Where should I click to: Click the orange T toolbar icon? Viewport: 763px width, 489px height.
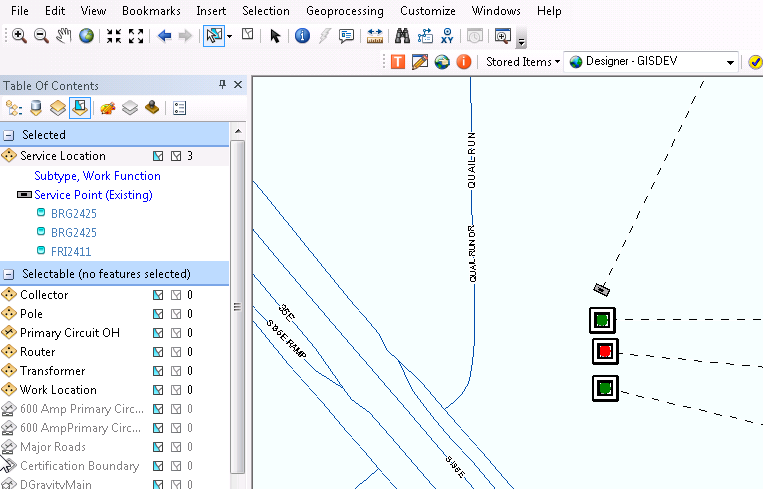(398, 62)
